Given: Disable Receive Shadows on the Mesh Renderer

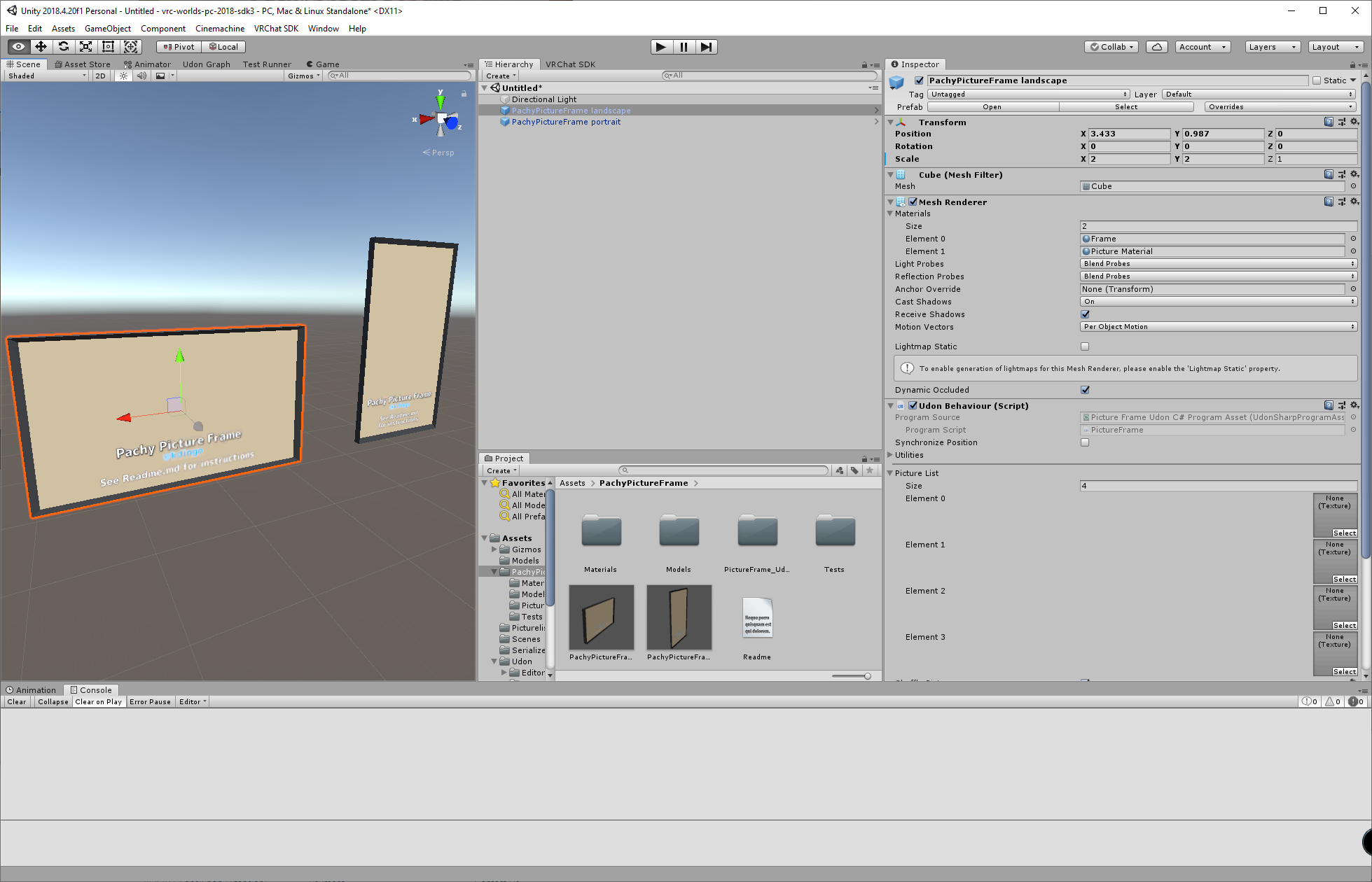Looking at the screenshot, I should [1085, 314].
